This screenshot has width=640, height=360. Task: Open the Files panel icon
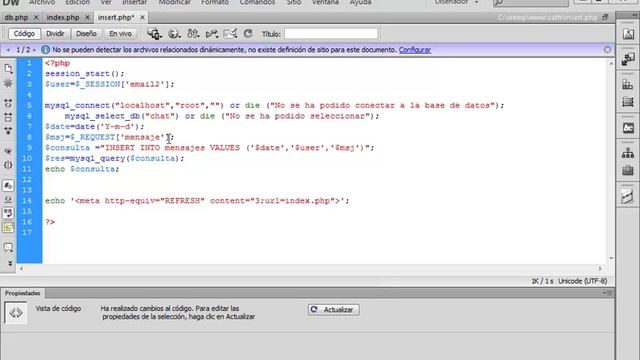point(628,153)
